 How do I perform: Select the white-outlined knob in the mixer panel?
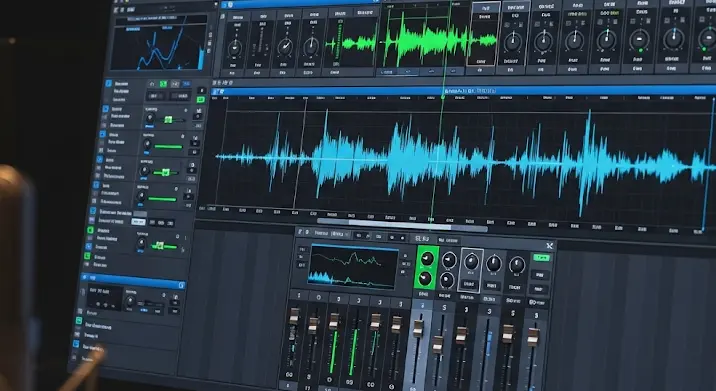coord(471,262)
